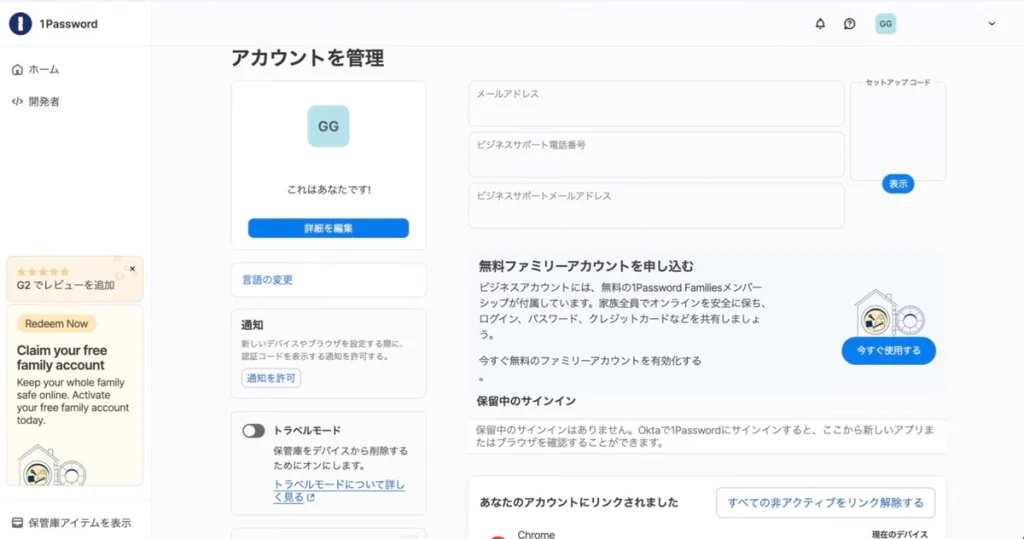Click the five-star G2 rating
The image size is (1024, 539).
coord(43,271)
